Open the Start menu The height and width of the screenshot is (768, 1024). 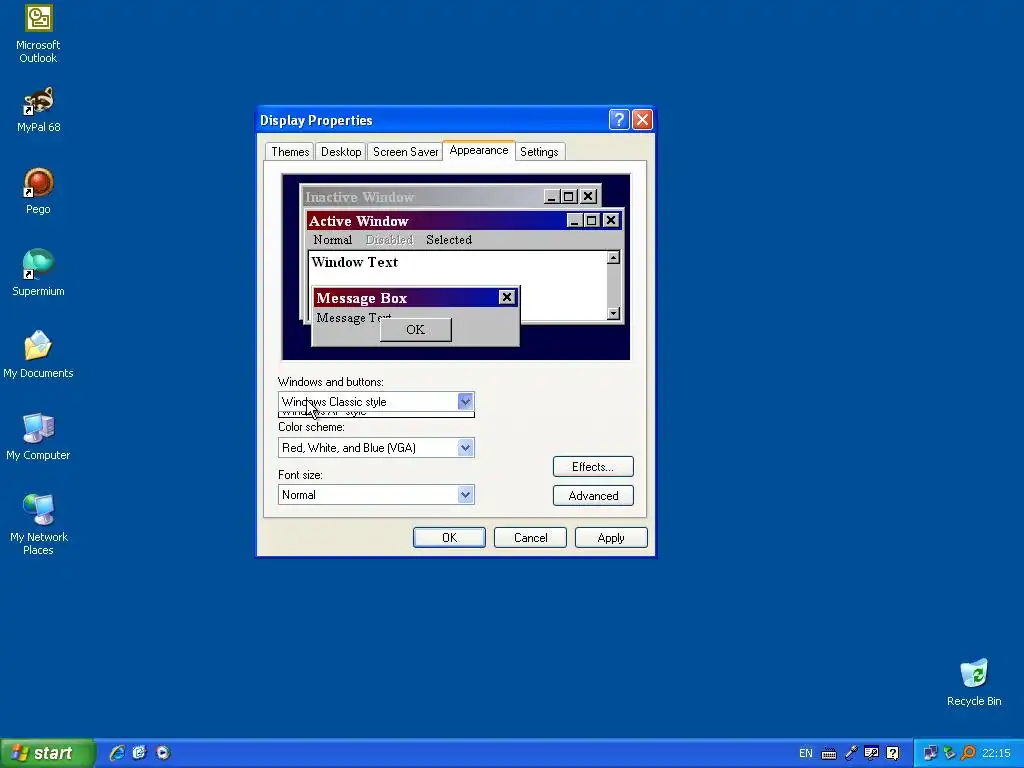(47, 753)
